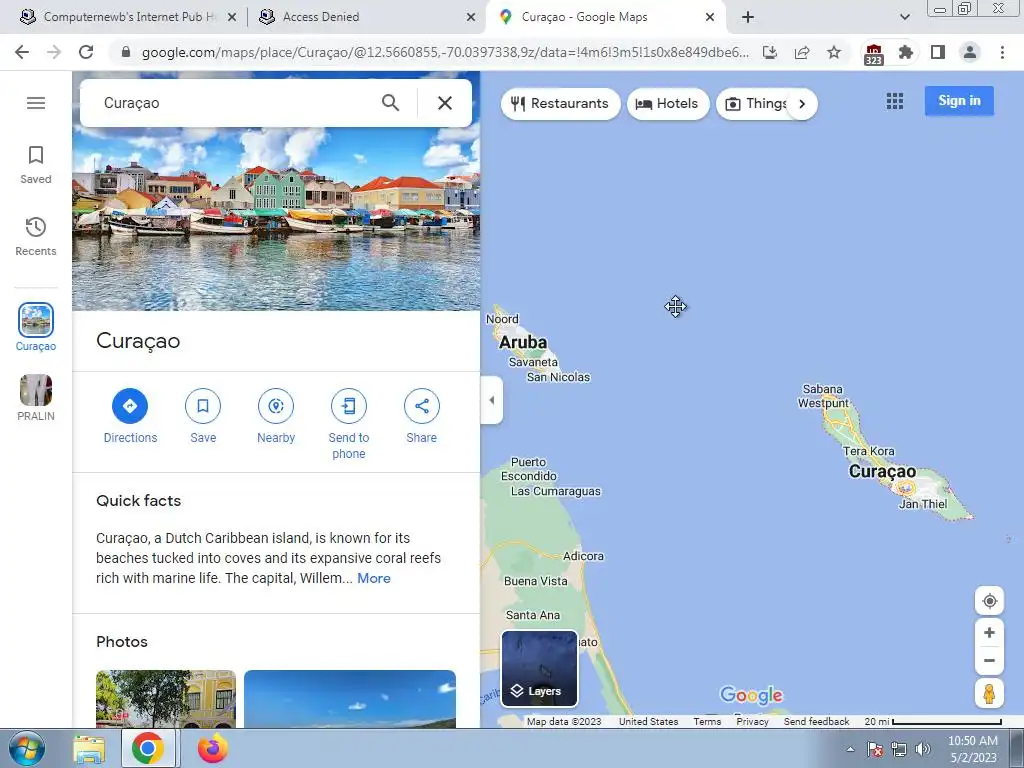Screen dimensions: 1024x768
Task: Open Saved places in sidebar
Action: pos(36,165)
